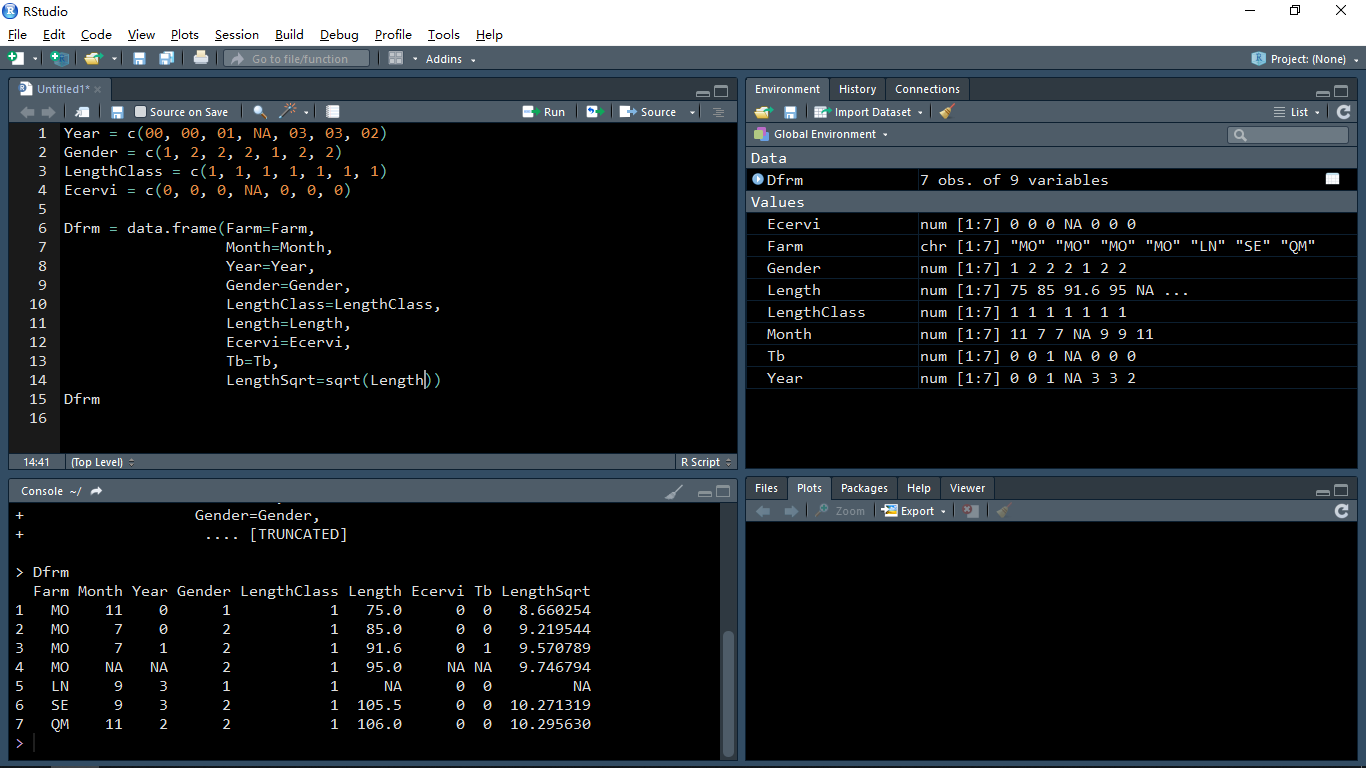Click Remove current plot icon
Image resolution: width=1366 pixels, height=768 pixels.
pyautogui.click(x=971, y=511)
